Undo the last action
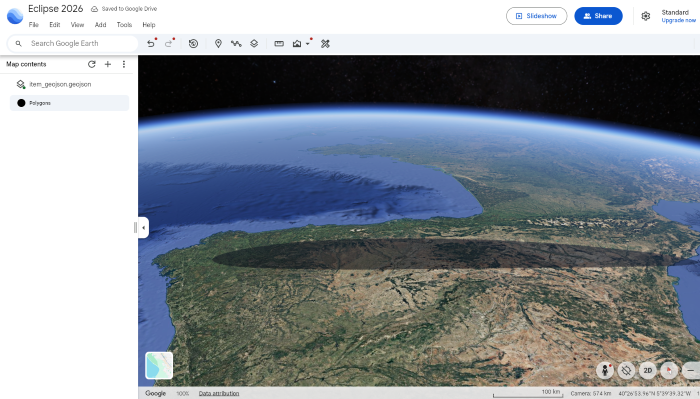 tap(151, 44)
